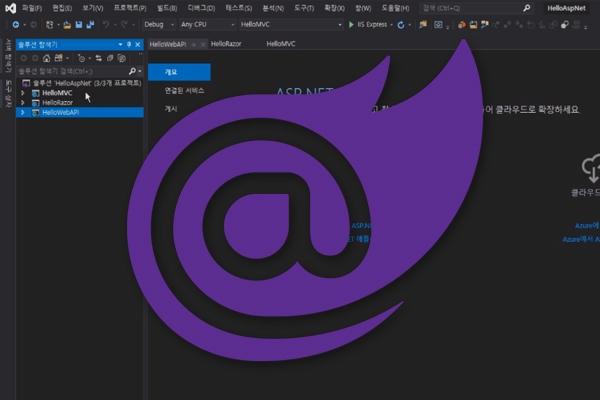
Task: Open the IIS Express dropdown arrow
Action: 391,24
